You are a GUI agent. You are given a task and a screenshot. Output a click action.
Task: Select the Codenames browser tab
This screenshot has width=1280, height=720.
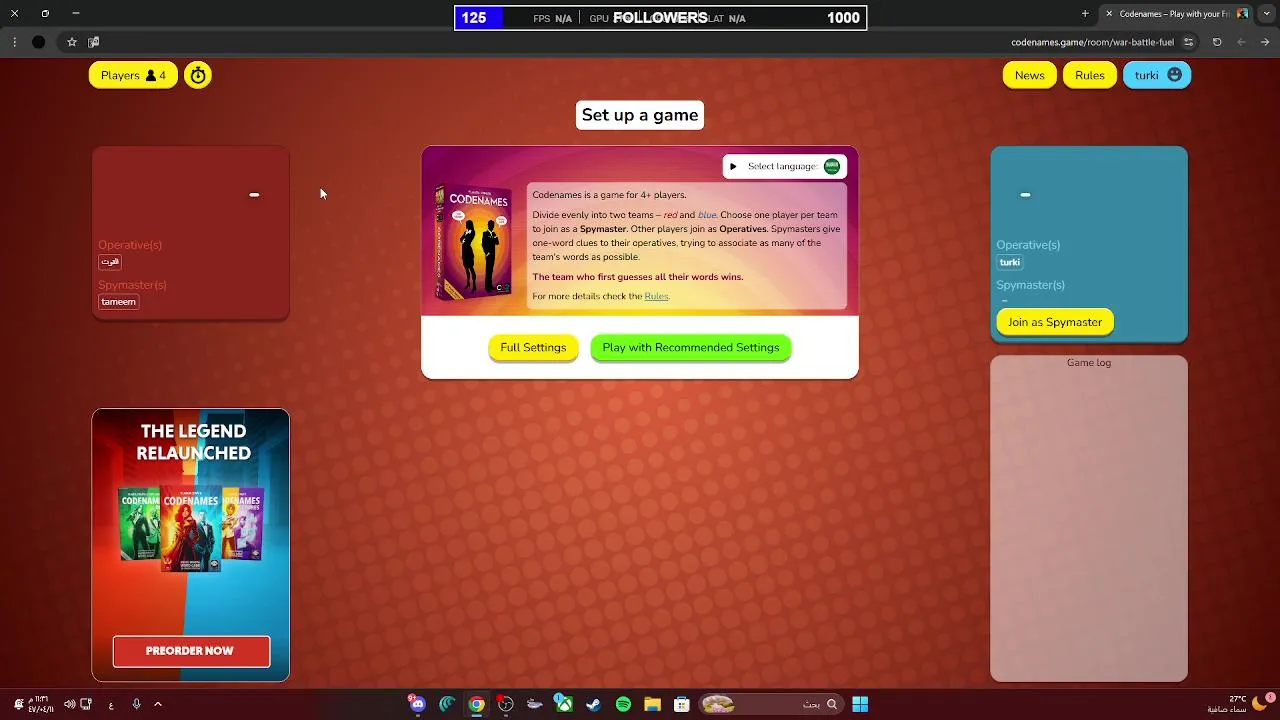1175,14
